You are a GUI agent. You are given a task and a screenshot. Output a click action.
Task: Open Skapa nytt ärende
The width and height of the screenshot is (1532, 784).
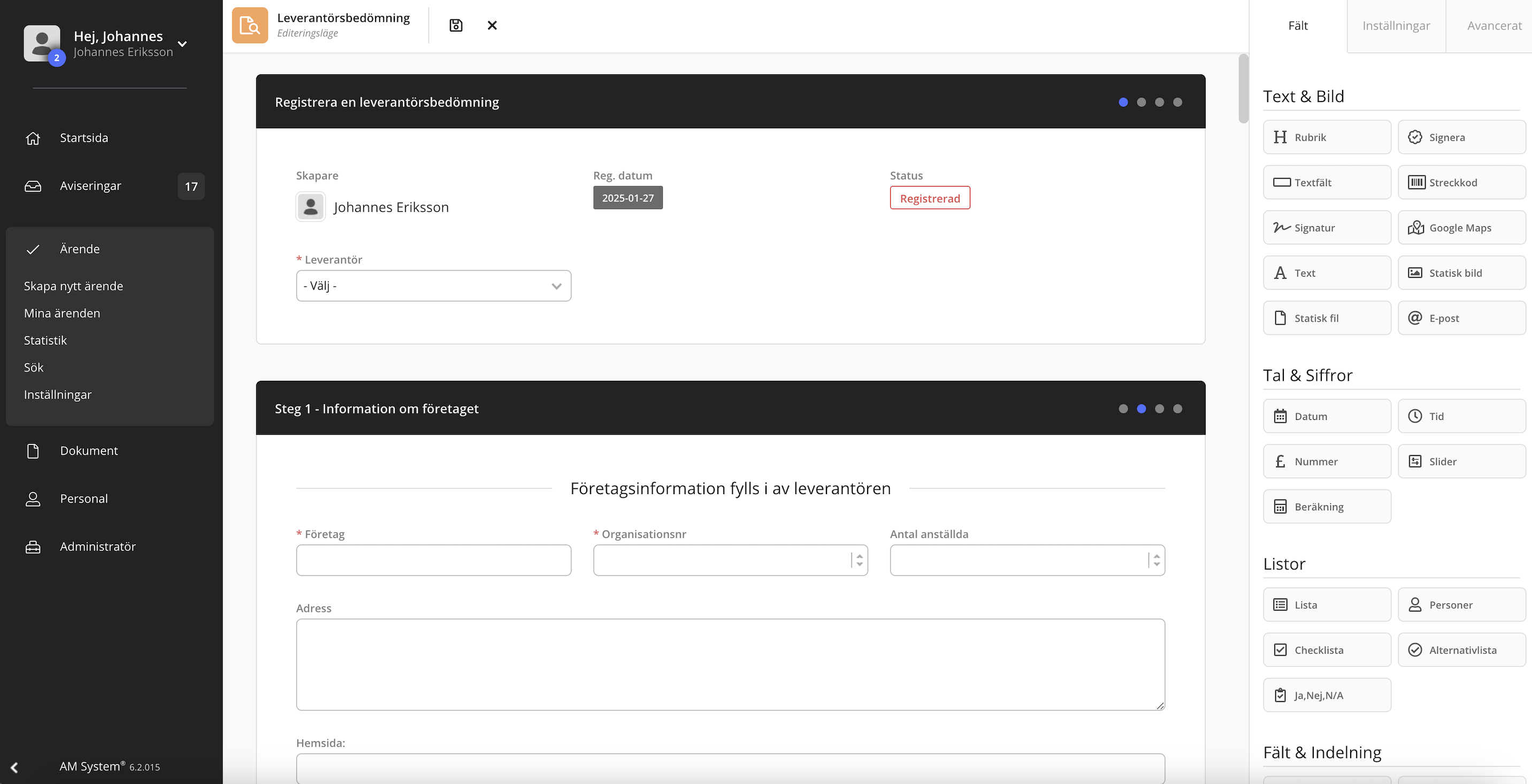click(x=73, y=285)
